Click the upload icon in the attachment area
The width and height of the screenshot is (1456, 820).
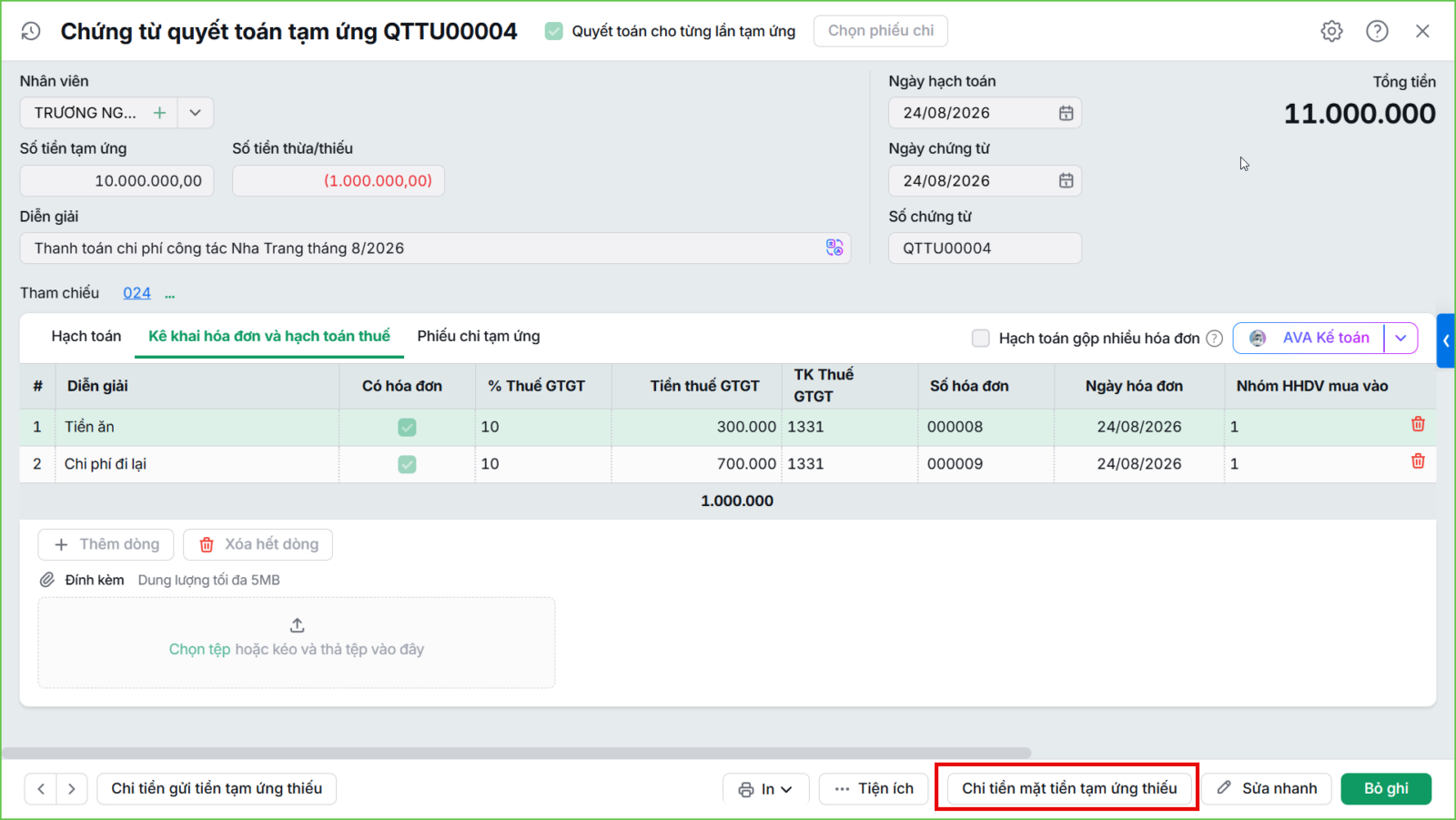pos(297,625)
